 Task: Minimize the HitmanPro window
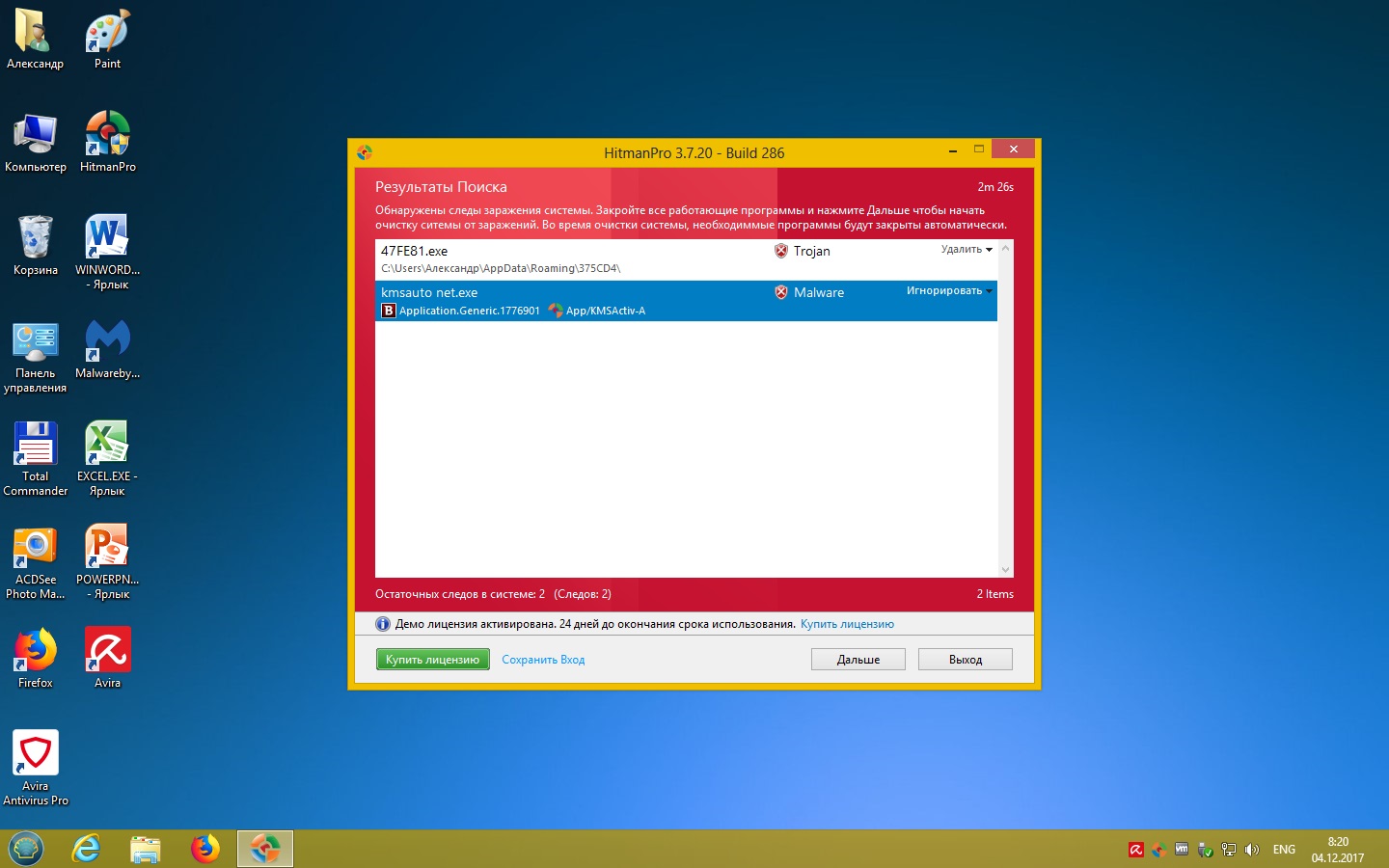pos(952,149)
